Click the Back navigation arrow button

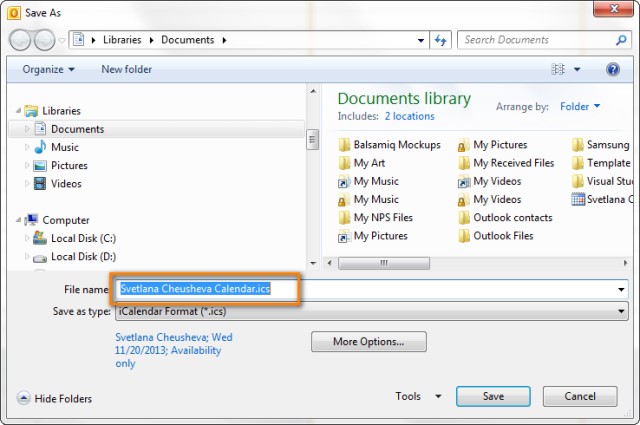[20, 40]
